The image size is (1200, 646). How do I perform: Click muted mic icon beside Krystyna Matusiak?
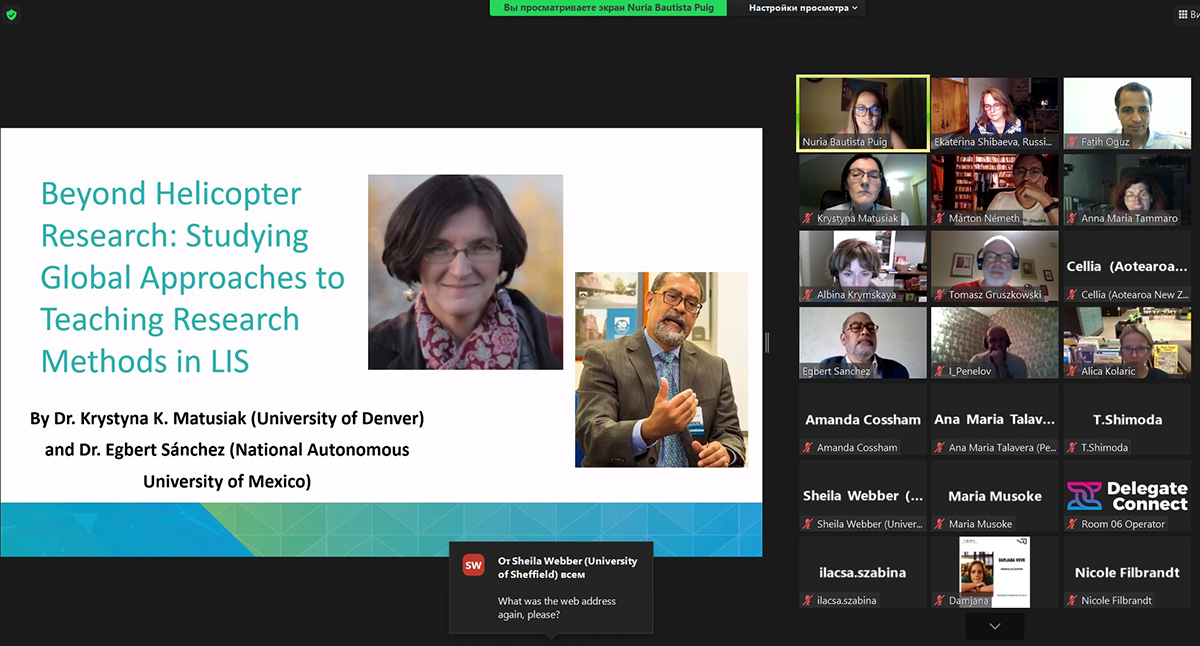tap(808, 218)
